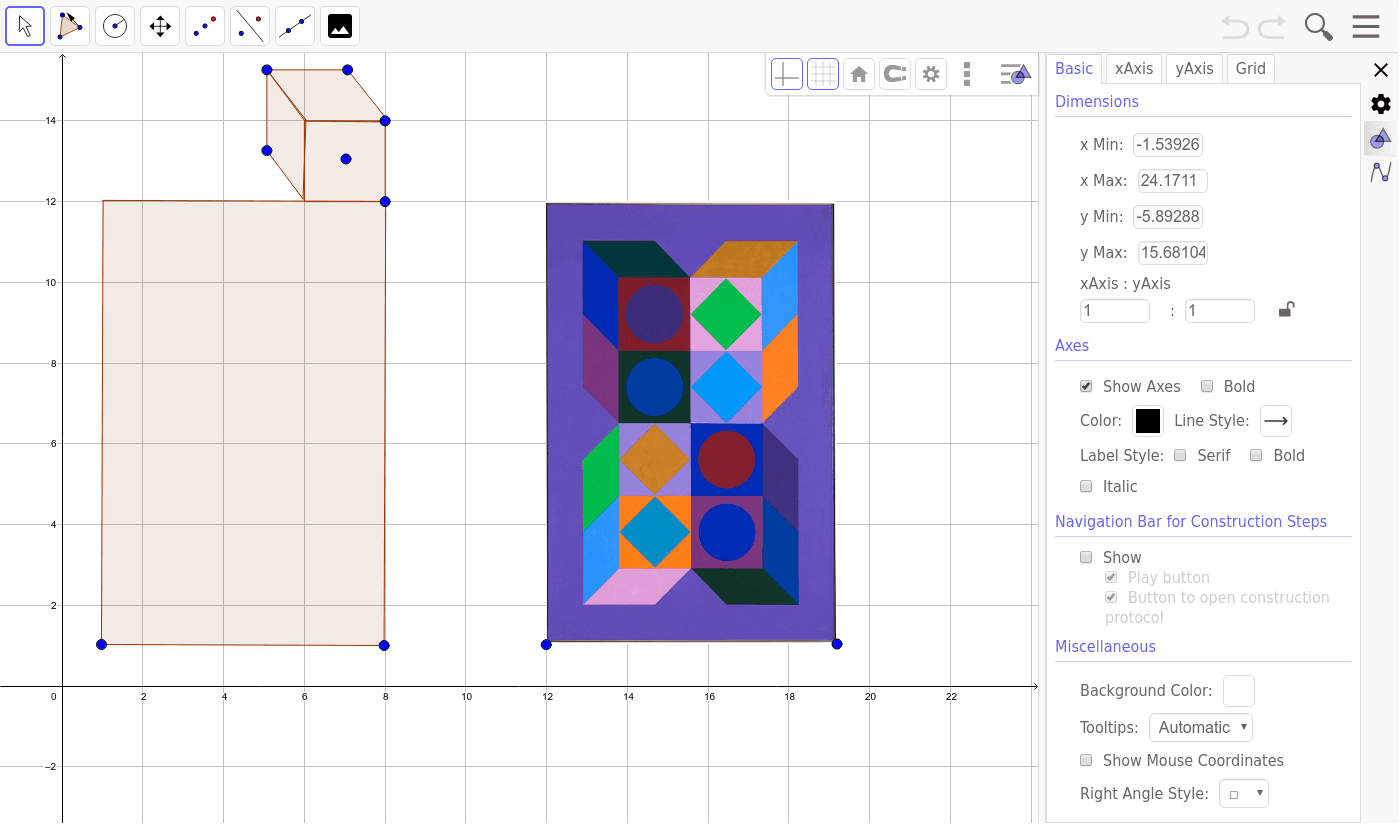
Task: Select the Polygon tool
Action: click(x=70, y=26)
